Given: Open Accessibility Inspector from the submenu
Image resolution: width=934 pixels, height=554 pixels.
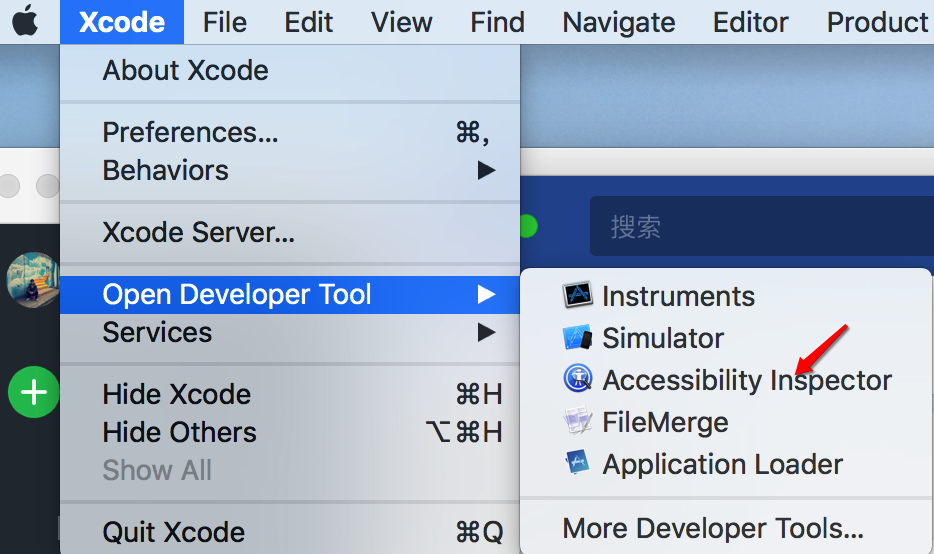Looking at the screenshot, I should click(726, 379).
